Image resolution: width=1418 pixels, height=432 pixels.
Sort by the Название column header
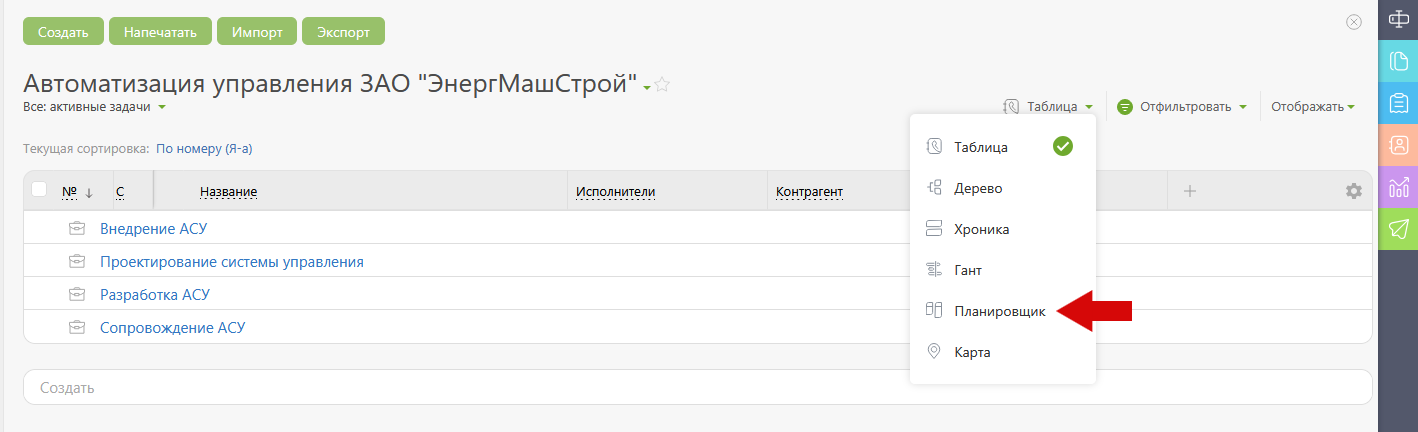click(229, 191)
